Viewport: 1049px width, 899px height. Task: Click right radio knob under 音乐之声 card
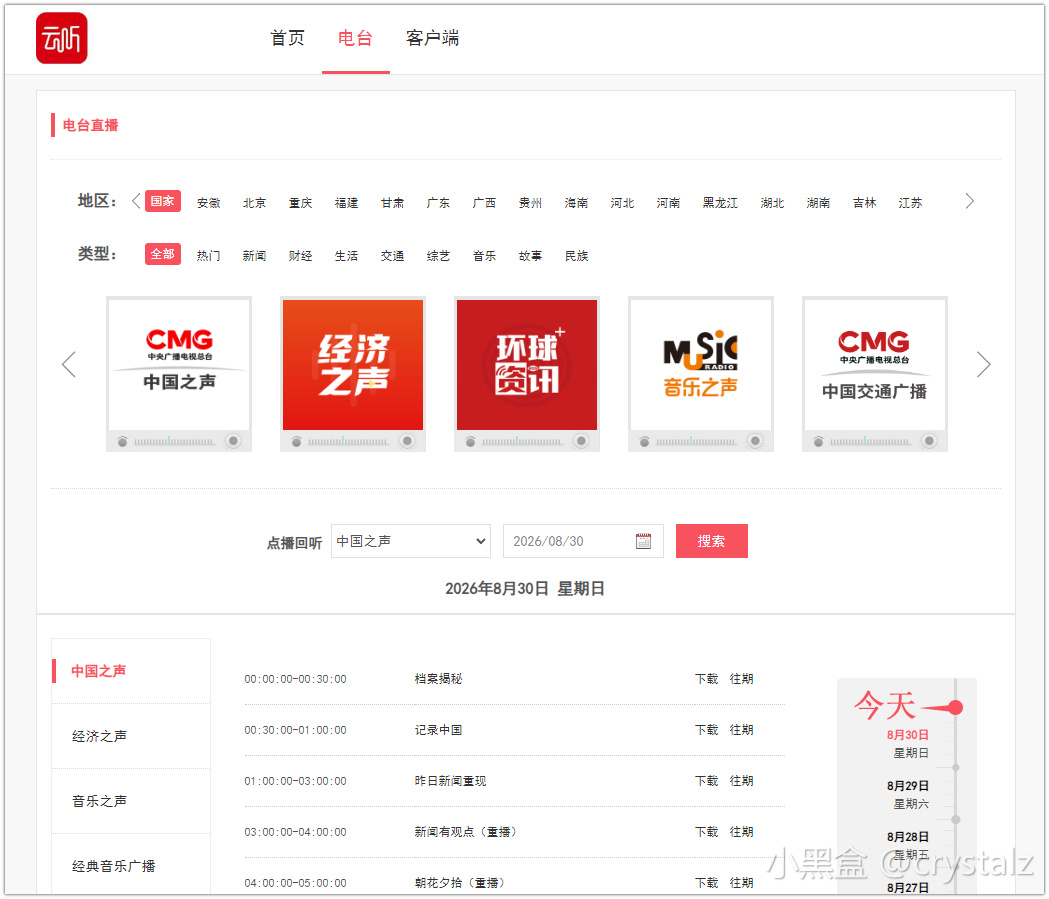click(755, 441)
